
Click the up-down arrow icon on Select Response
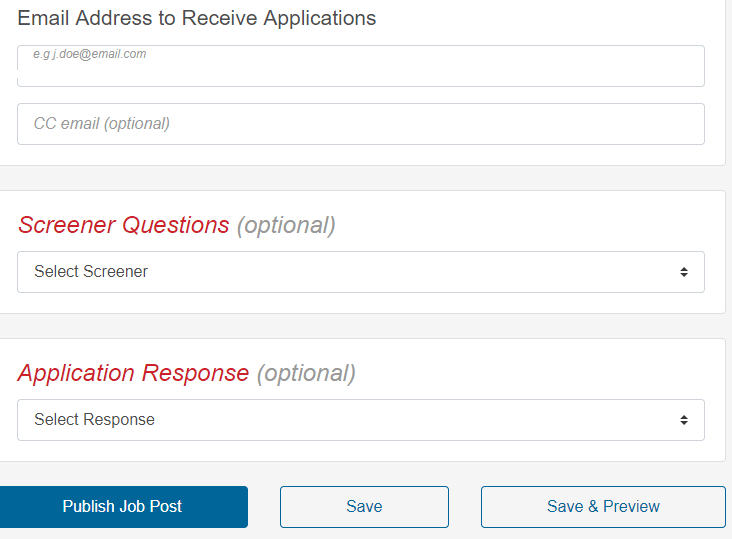tap(684, 420)
